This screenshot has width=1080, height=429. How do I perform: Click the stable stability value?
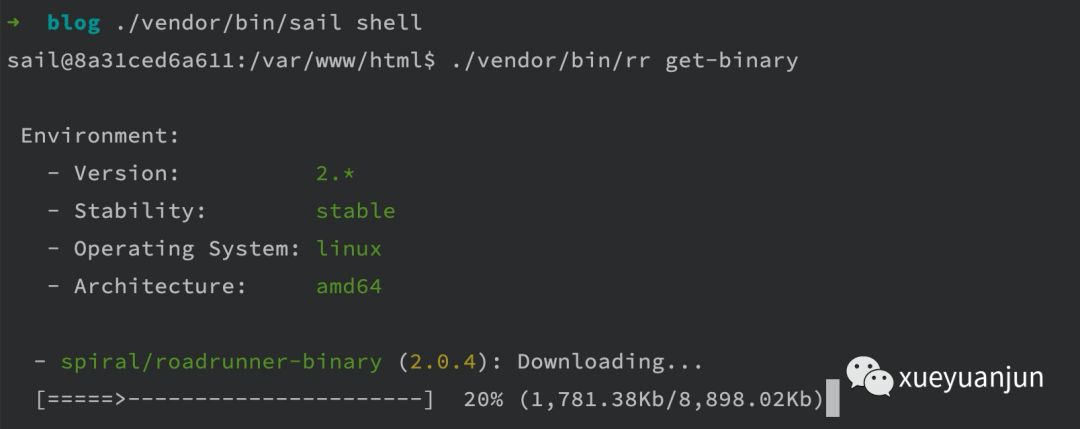click(x=355, y=211)
